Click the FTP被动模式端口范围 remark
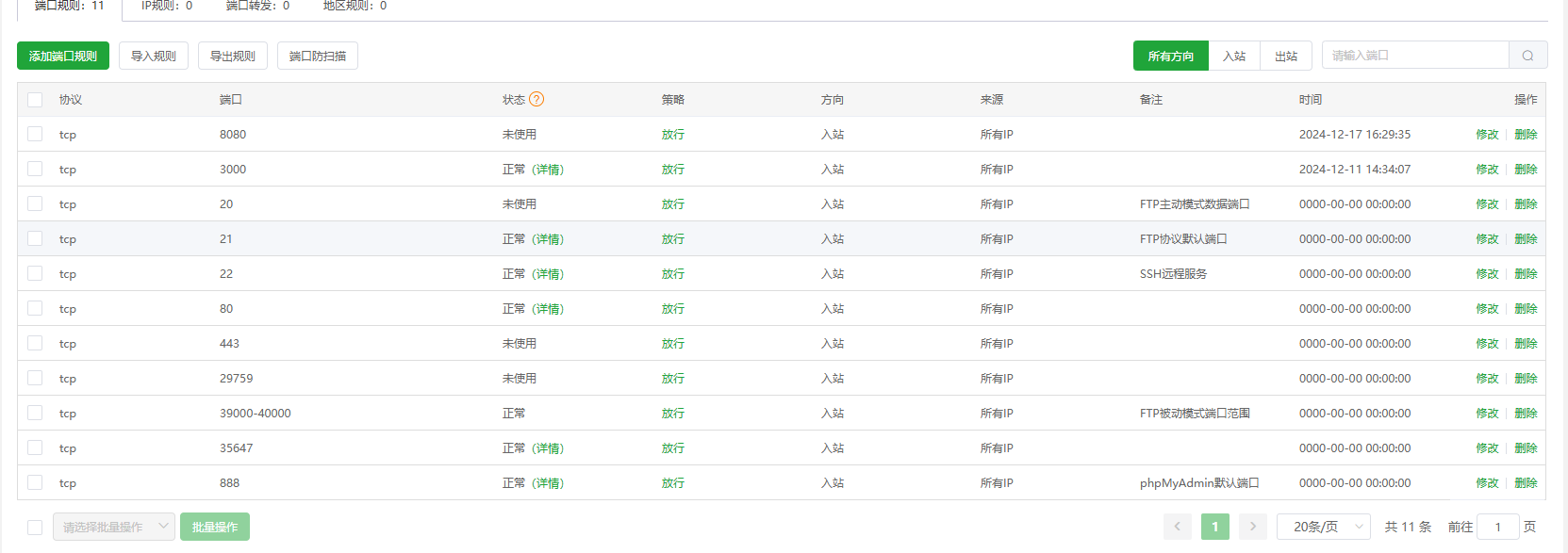The width and height of the screenshot is (1568, 553). coord(1195,414)
